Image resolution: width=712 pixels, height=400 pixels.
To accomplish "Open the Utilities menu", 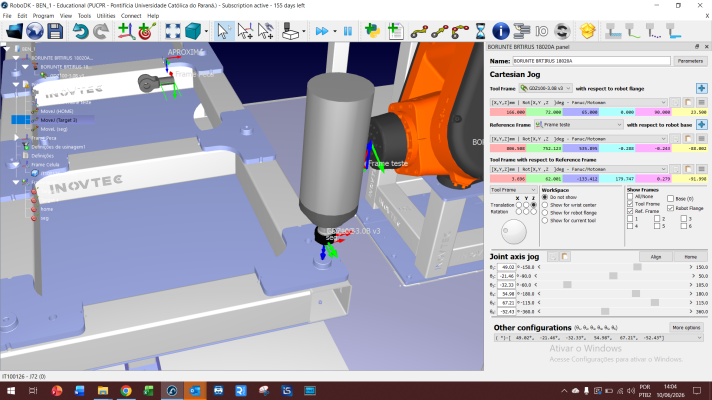I will (x=106, y=15).
